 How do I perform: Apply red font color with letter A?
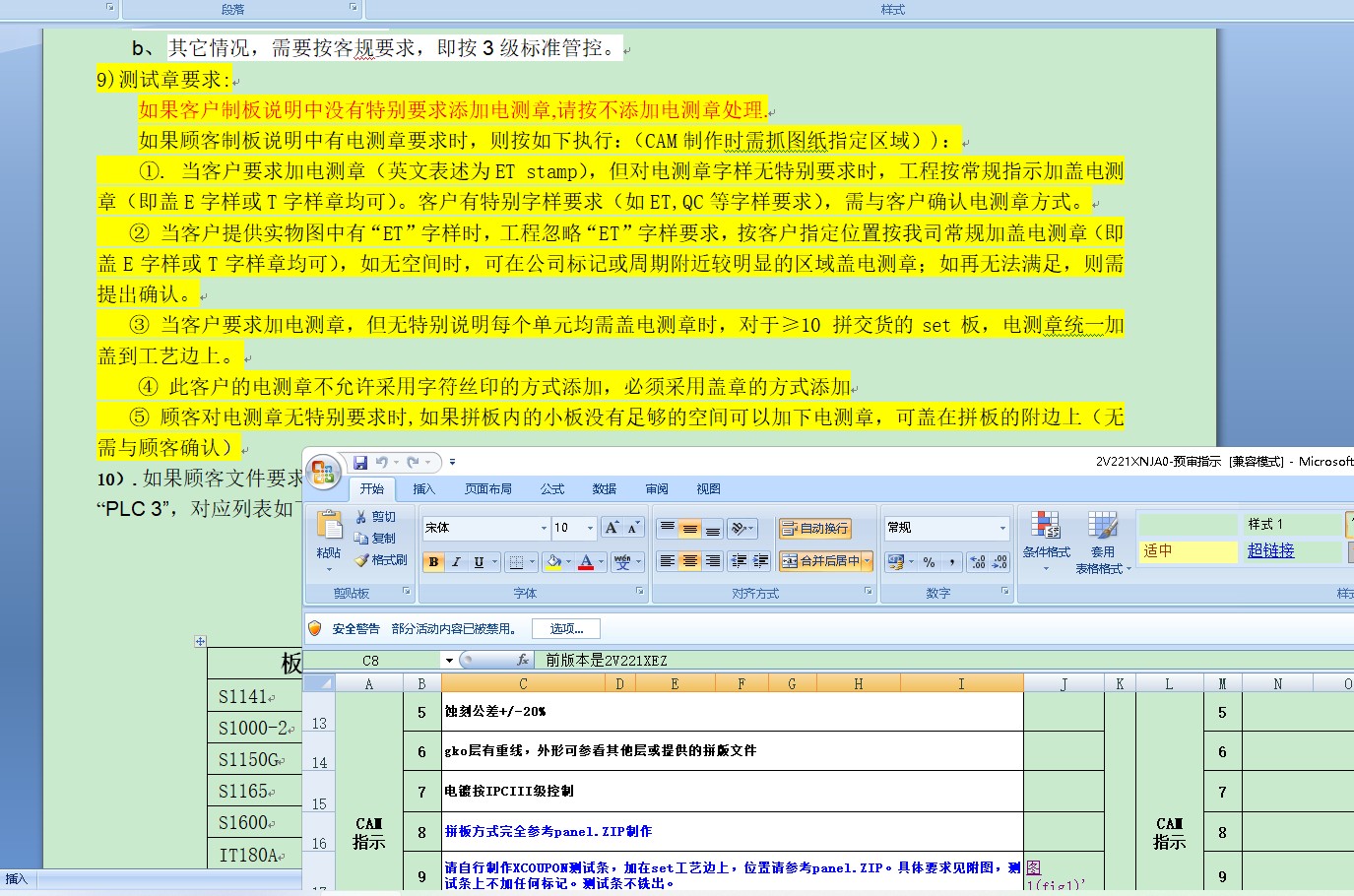(586, 561)
